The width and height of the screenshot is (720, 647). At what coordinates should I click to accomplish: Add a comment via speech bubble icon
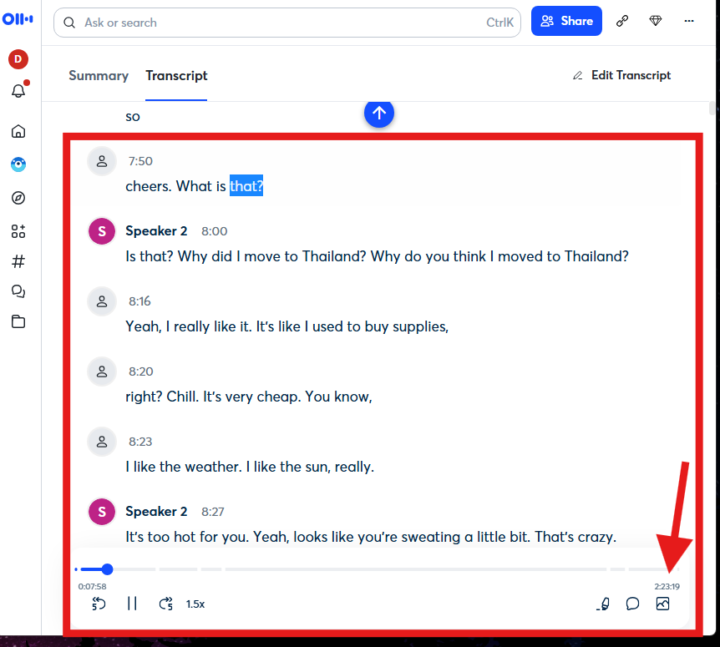[x=632, y=603]
